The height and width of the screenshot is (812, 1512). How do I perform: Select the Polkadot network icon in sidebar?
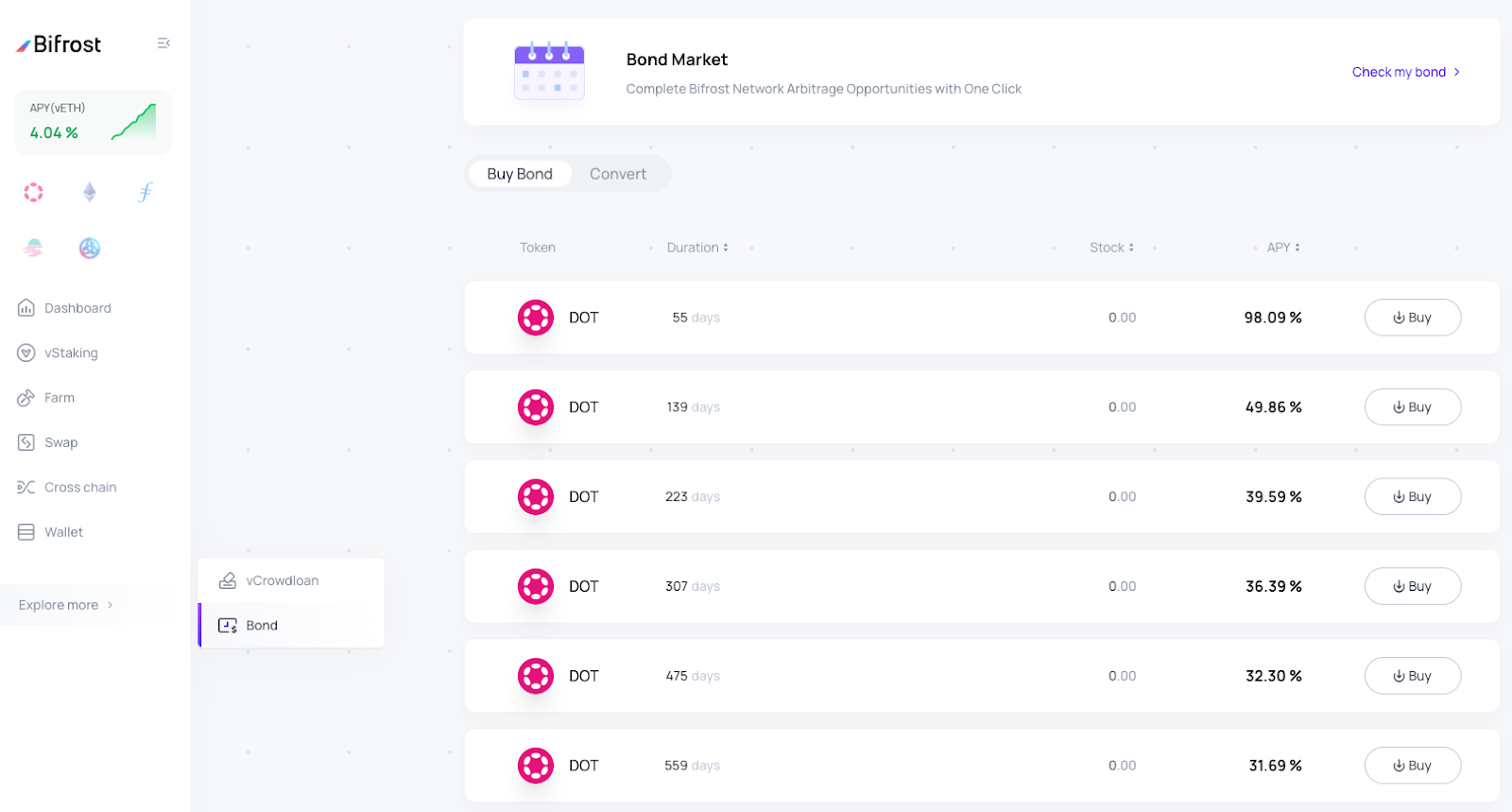(34, 193)
